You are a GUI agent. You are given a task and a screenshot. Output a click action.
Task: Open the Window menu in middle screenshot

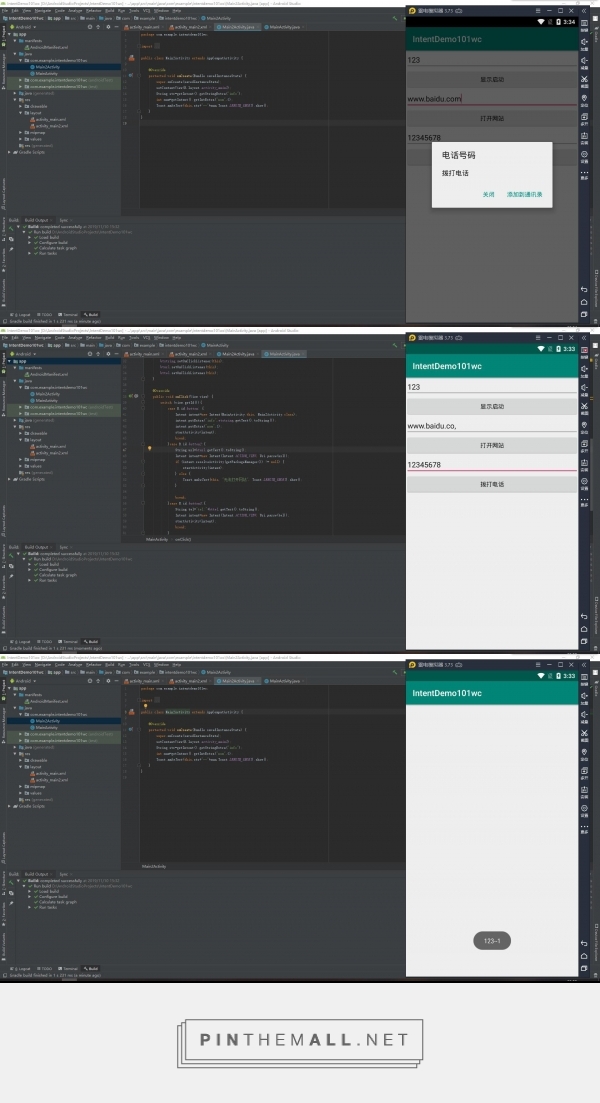coord(162,338)
